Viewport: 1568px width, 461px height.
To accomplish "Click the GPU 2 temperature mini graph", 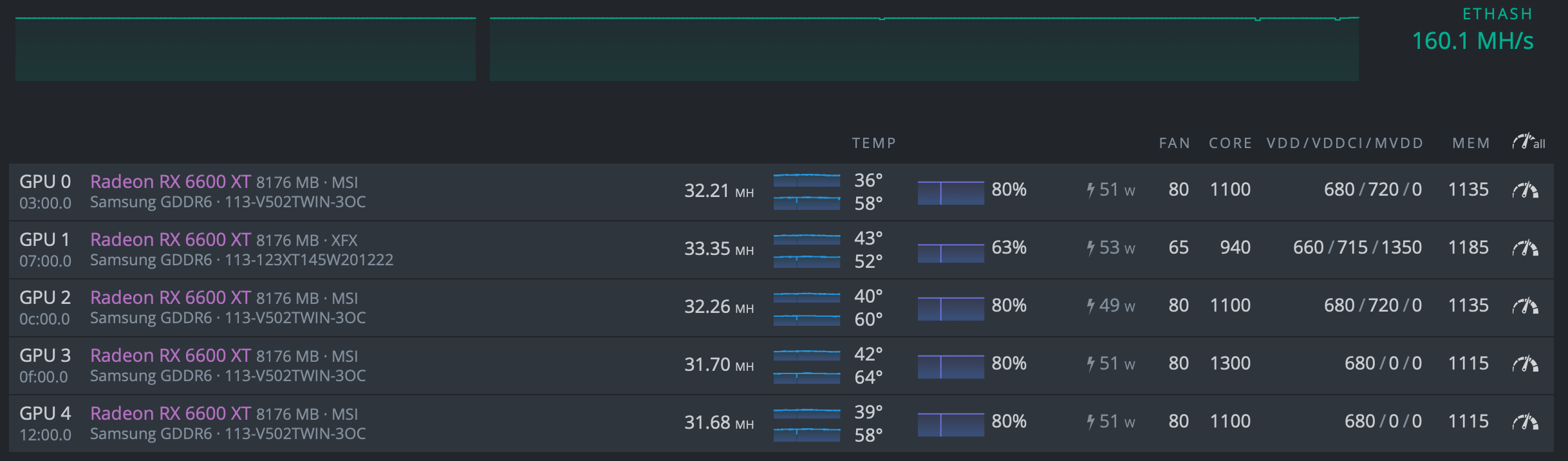I will click(807, 308).
